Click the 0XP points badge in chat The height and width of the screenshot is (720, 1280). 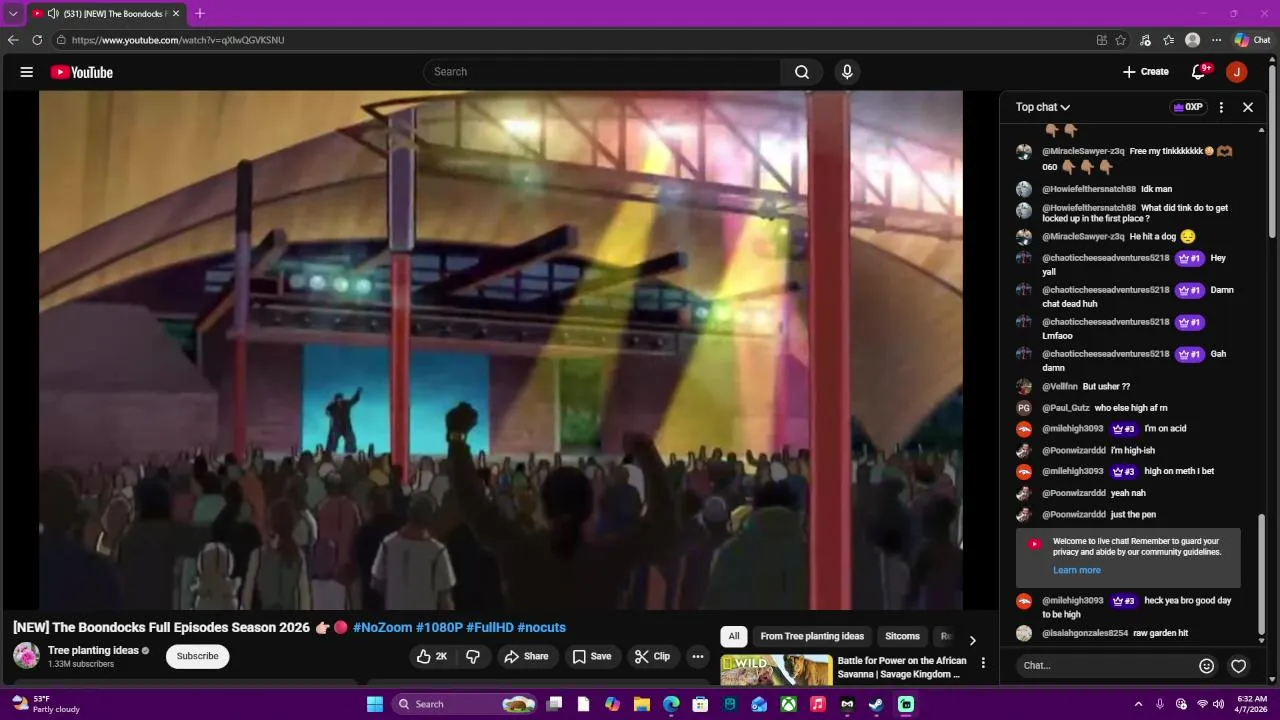pyautogui.click(x=1188, y=107)
